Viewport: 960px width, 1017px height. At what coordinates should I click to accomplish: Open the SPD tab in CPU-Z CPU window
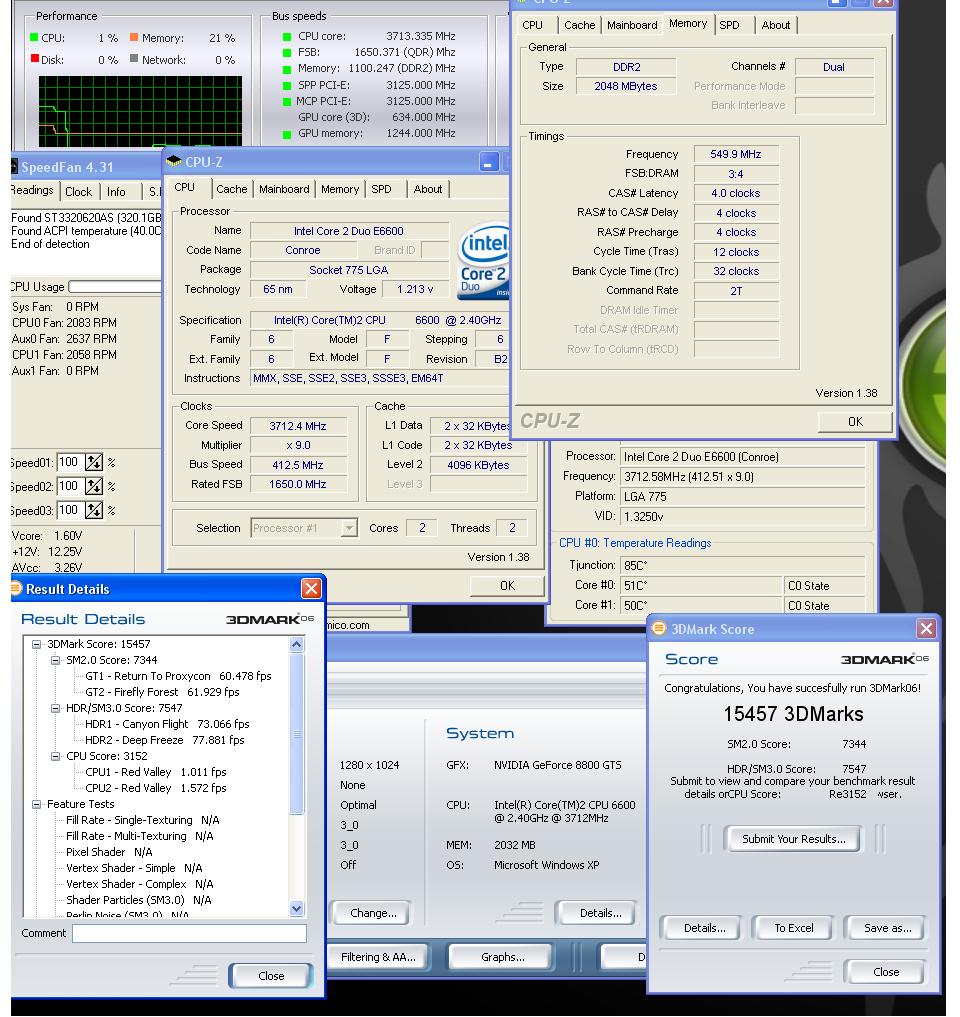381,189
